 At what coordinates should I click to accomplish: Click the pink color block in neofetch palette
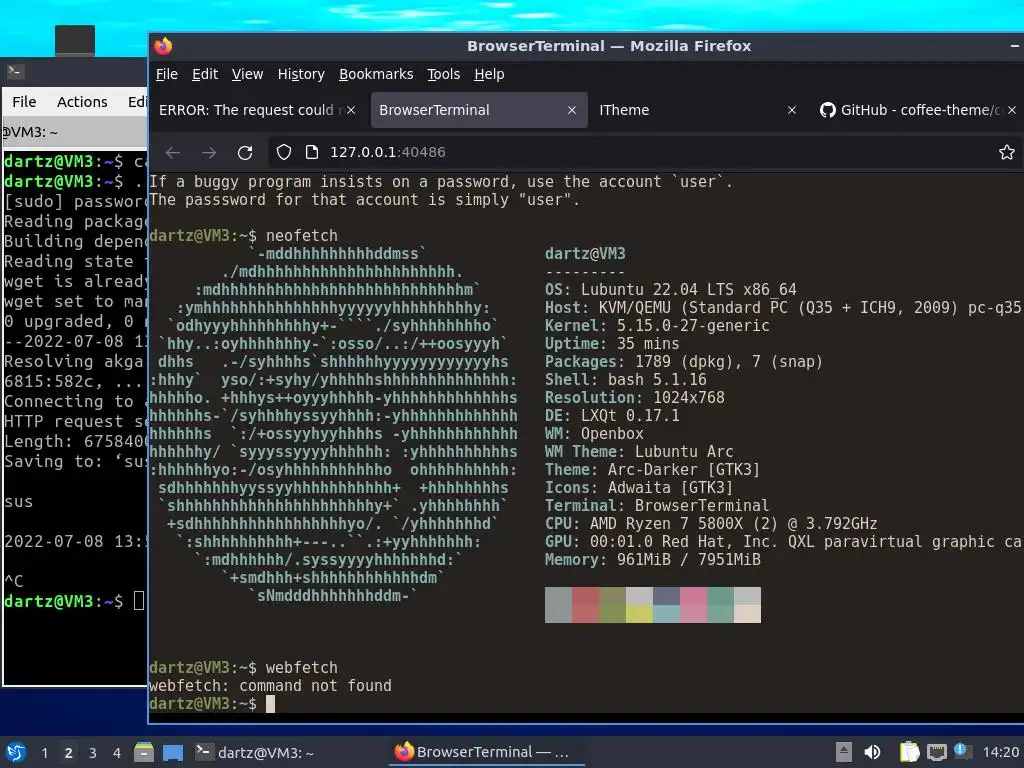693,605
